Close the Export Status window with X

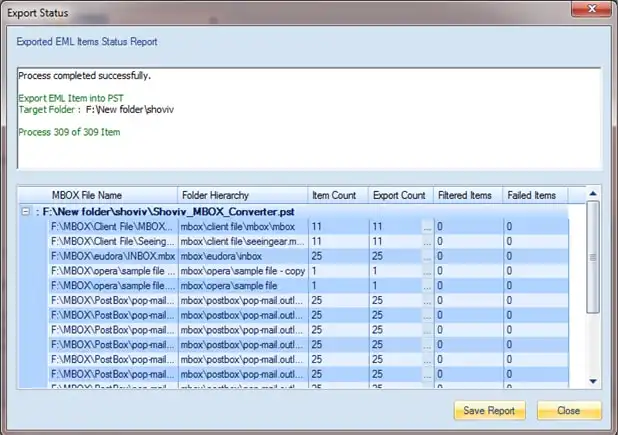coord(591,8)
